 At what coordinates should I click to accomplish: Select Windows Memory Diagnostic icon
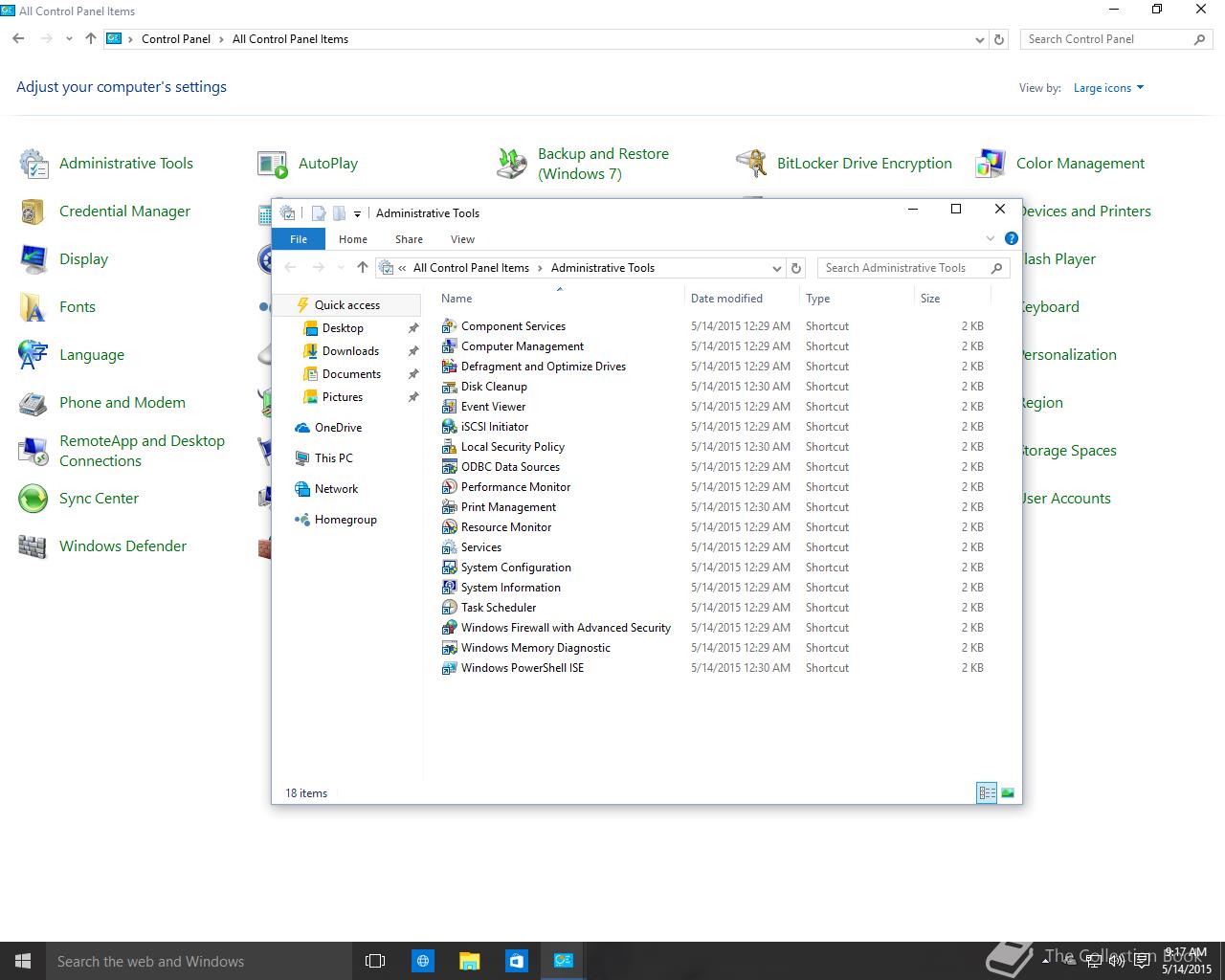pos(449,648)
